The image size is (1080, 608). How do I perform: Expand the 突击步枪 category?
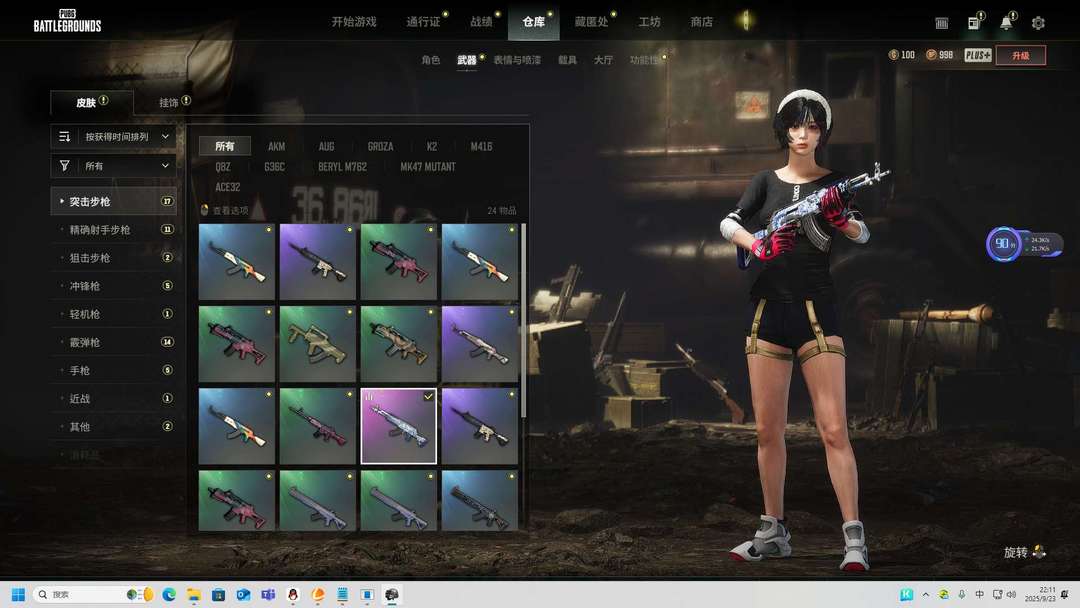point(114,201)
